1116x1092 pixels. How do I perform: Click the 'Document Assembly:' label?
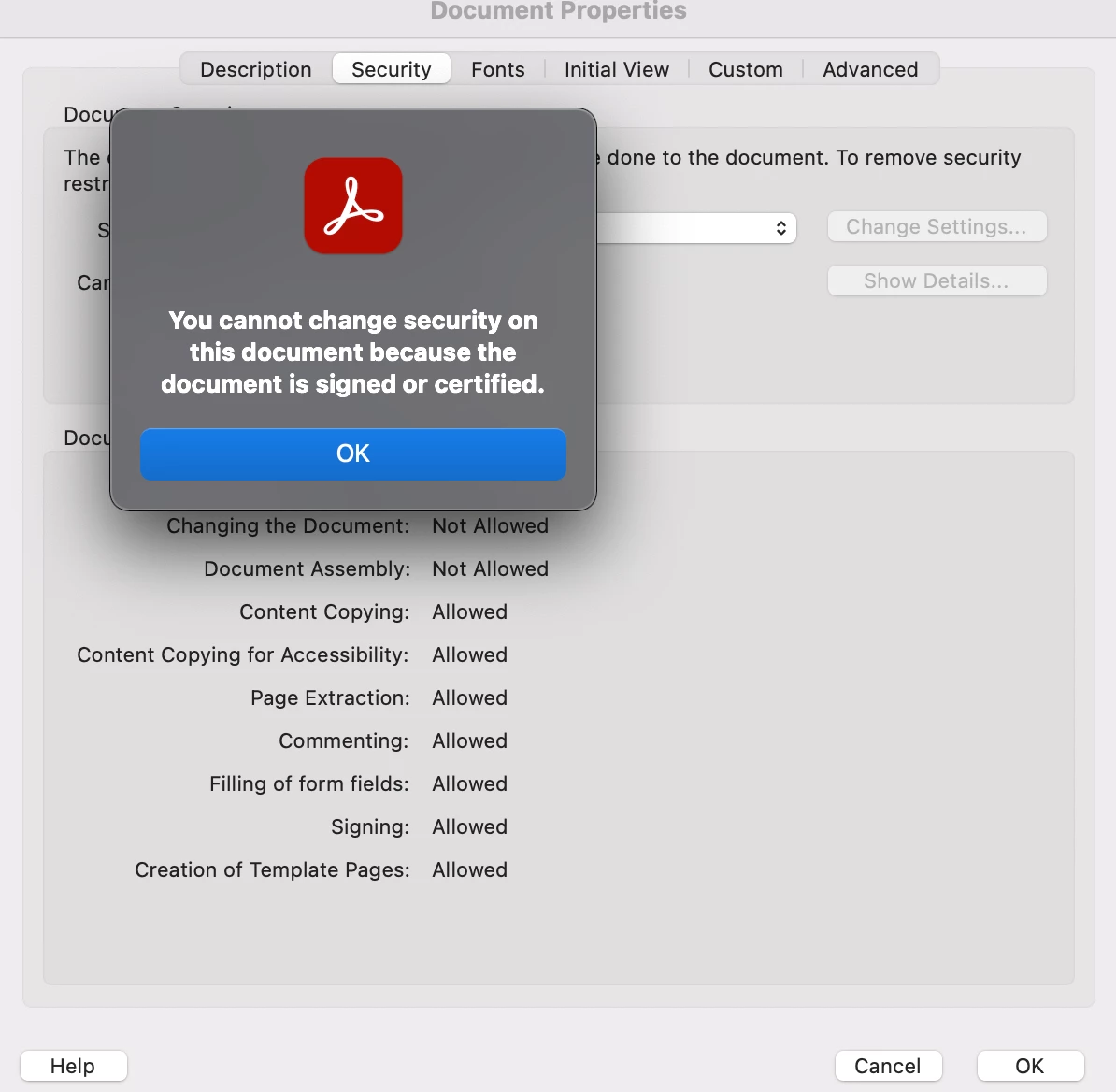pyautogui.click(x=308, y=568)
